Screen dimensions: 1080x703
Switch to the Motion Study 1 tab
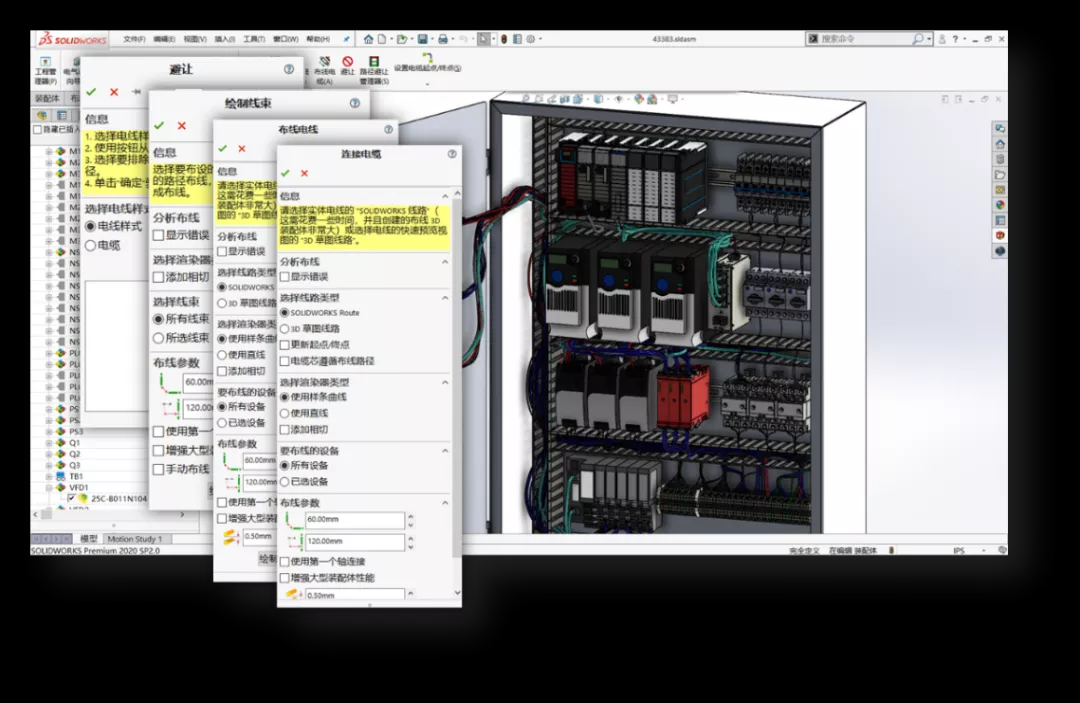134,539
